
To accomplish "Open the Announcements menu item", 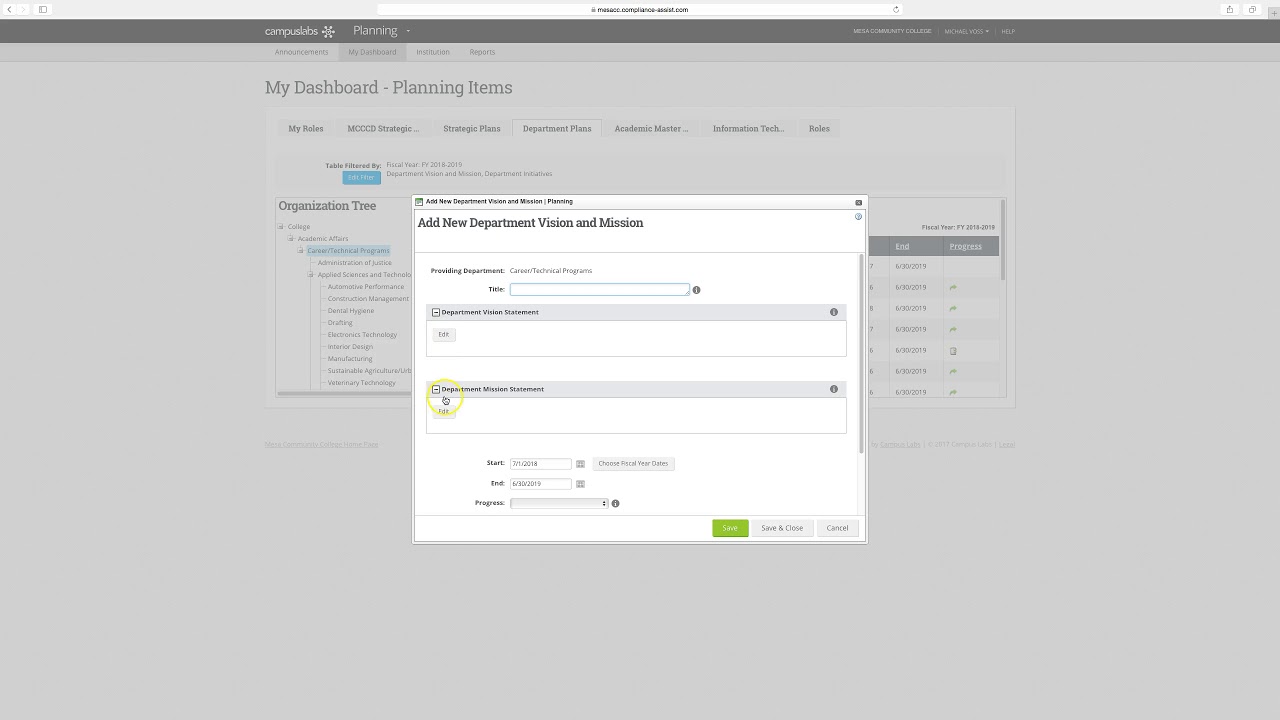I will 301,52.
